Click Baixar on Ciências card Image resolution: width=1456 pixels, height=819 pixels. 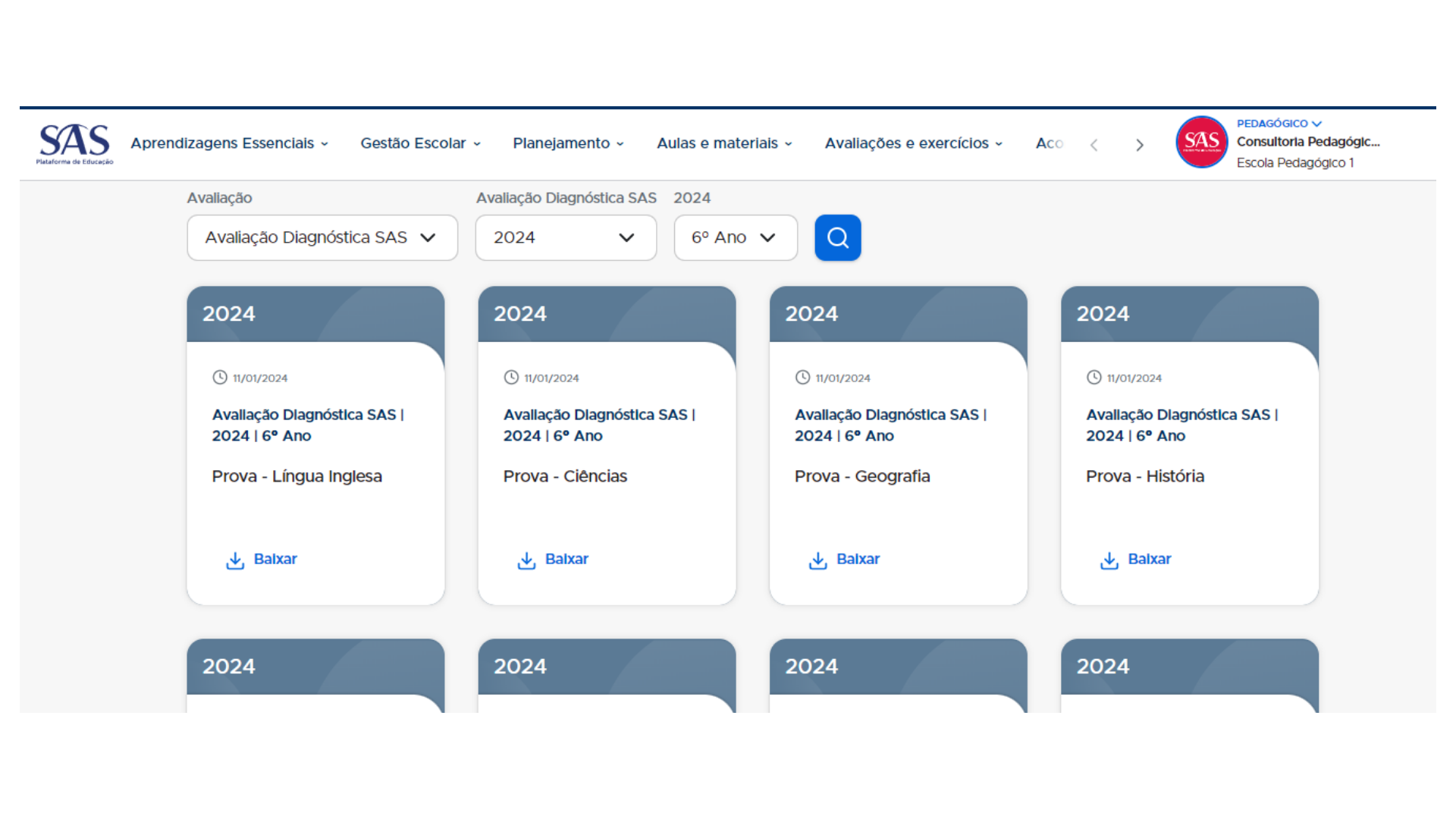point(566,559)
